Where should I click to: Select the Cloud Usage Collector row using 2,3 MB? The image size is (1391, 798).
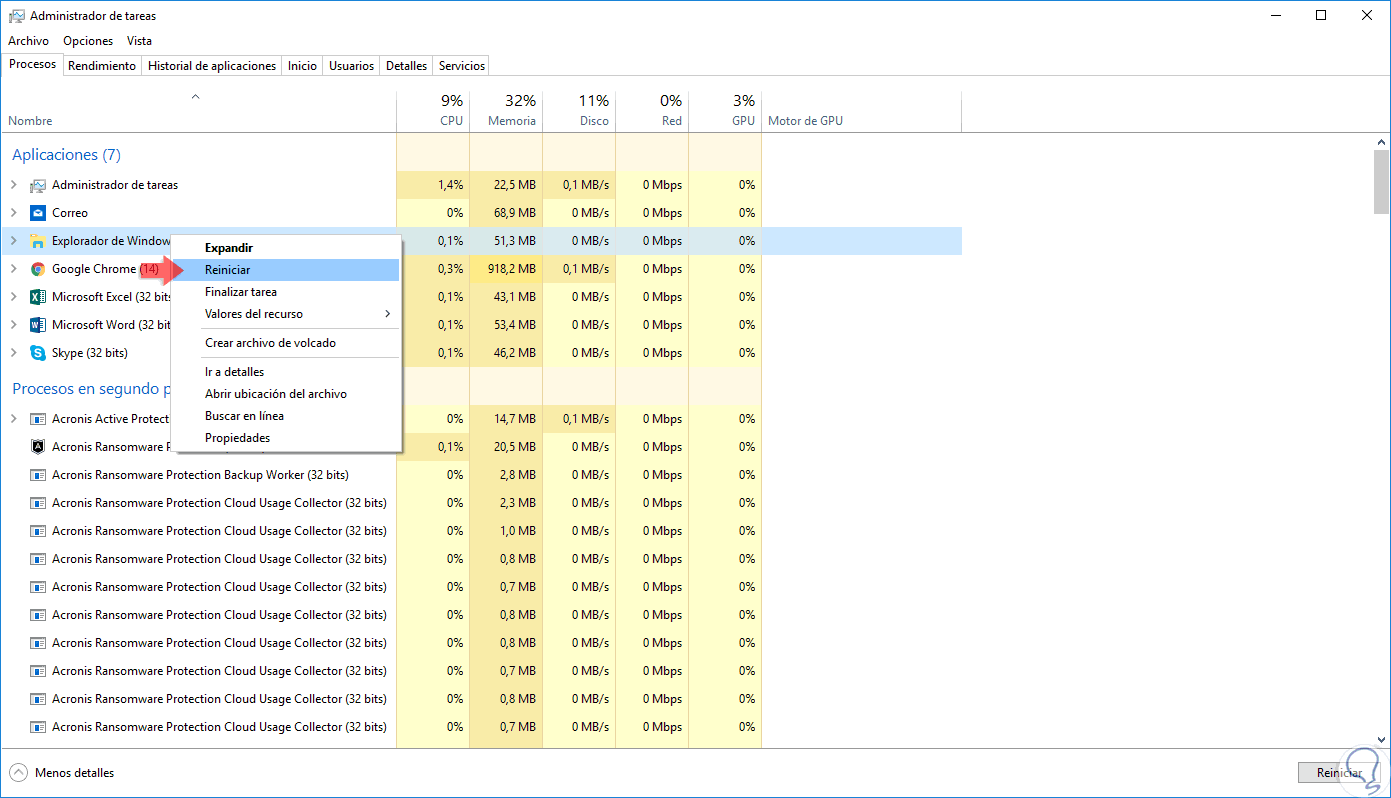click(482, 503)
